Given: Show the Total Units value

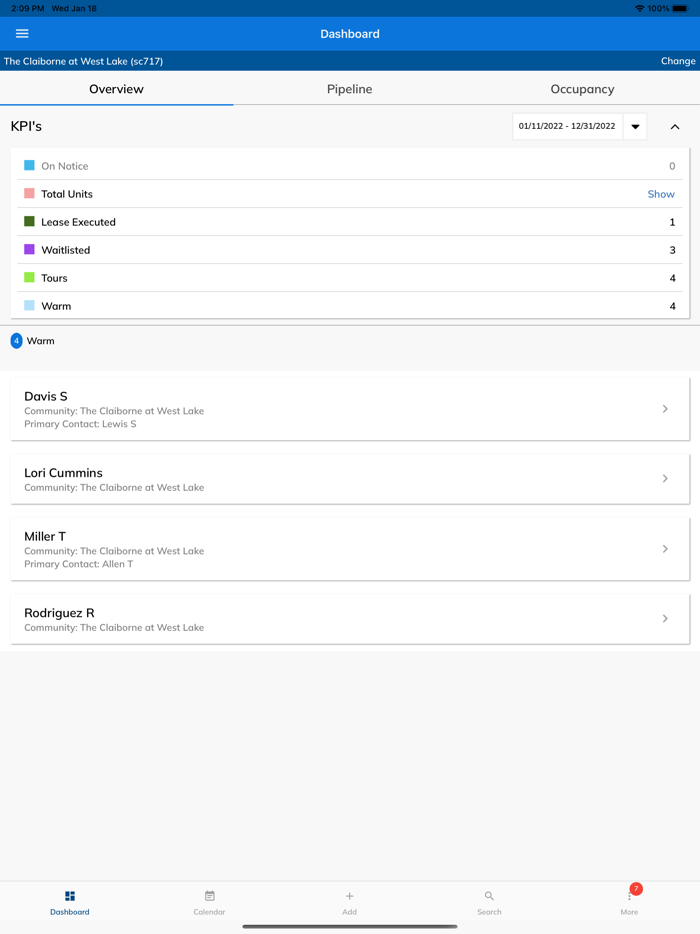Looking at the screenshot, I should pos(661,194).
